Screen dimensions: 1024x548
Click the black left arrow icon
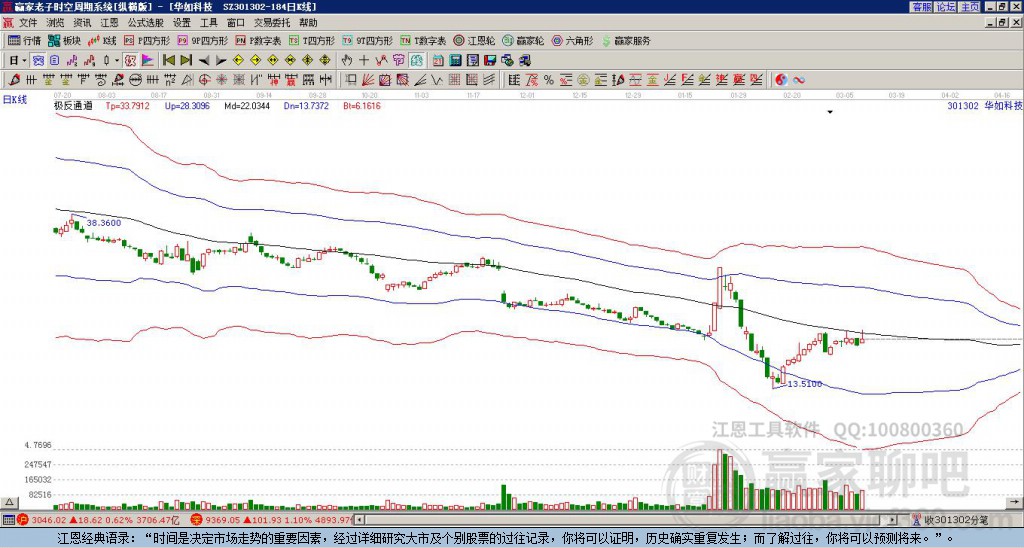204,61
